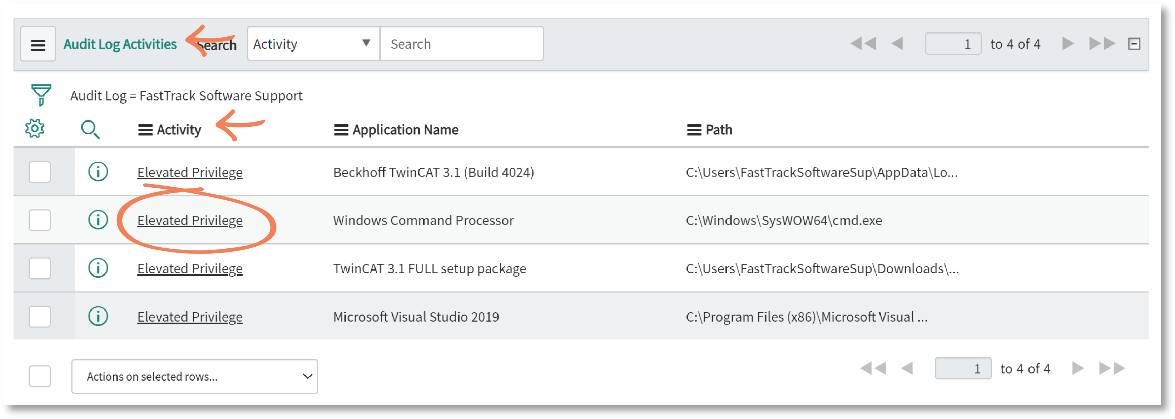Check the Beckhoff TwinCAT row checkbox
Screen dimensions: 1175x419
[40, 172]
